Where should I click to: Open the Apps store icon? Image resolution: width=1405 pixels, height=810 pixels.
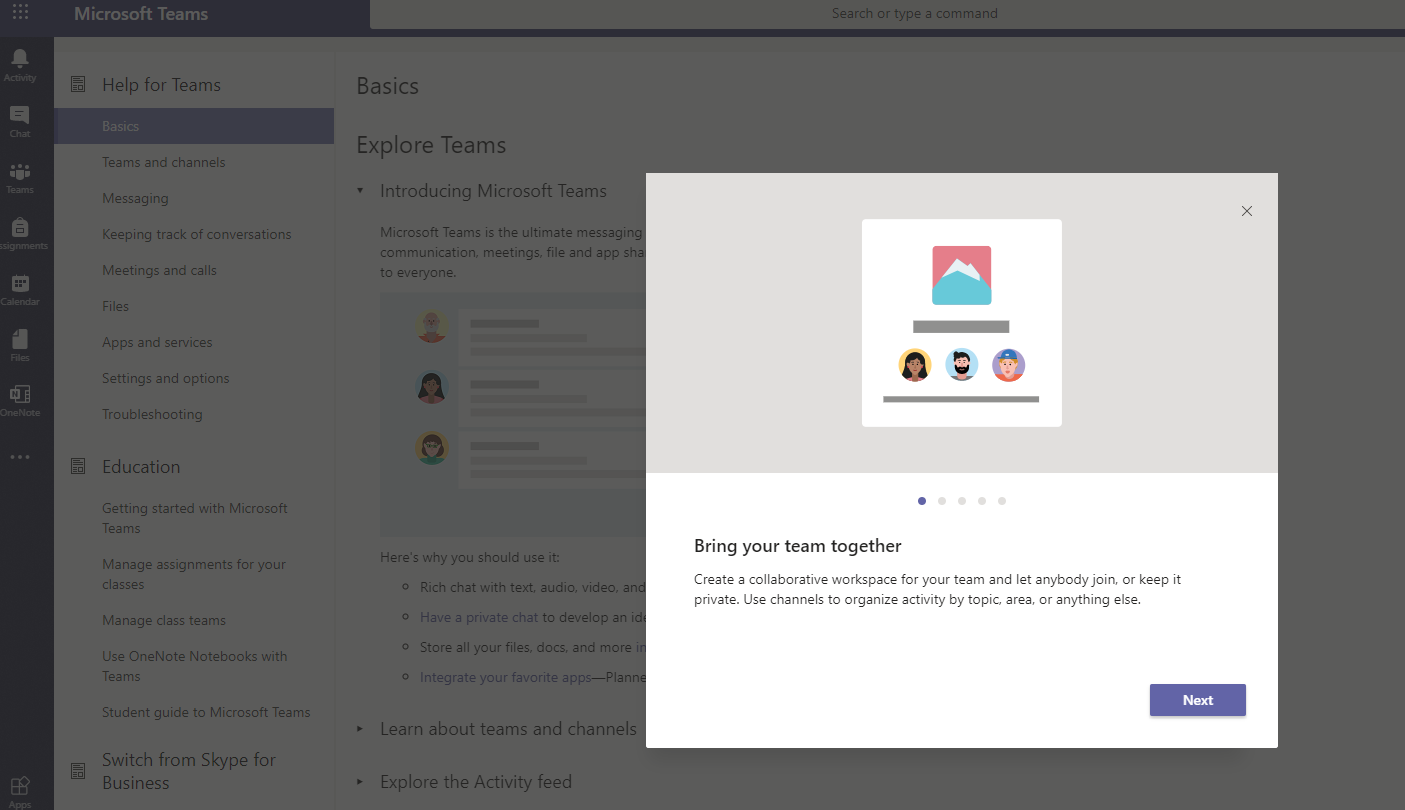coord(20,786)
